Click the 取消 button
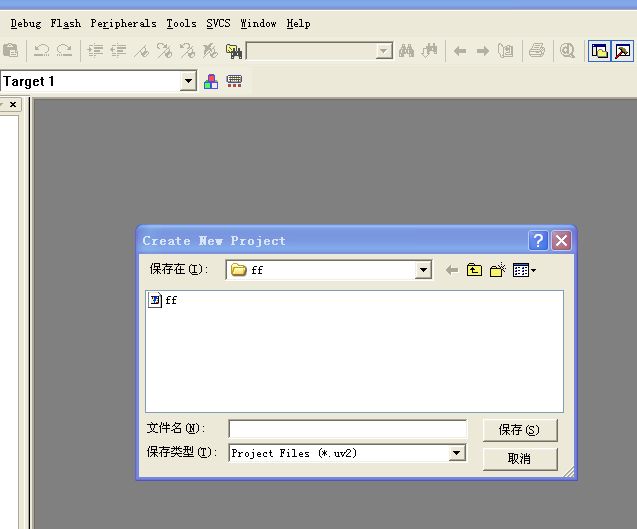 pyautogui.click(x=520, y=459)
